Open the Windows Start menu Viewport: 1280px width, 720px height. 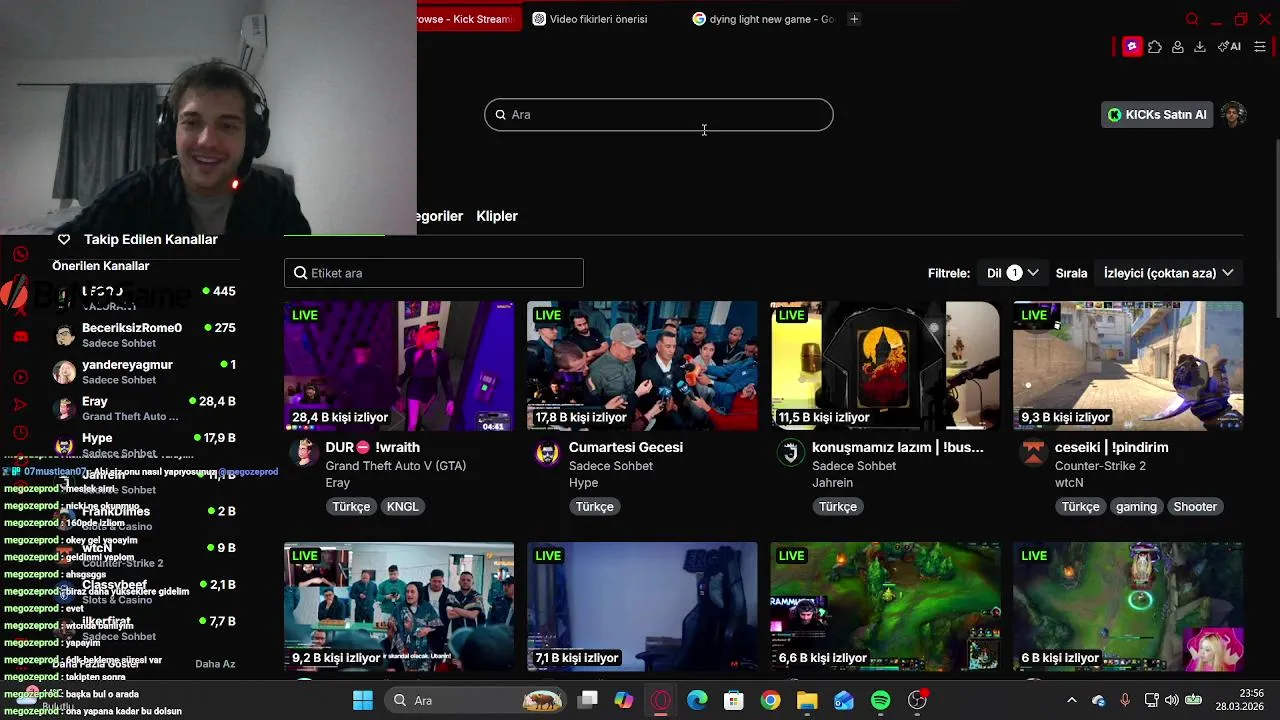(363, 700)
